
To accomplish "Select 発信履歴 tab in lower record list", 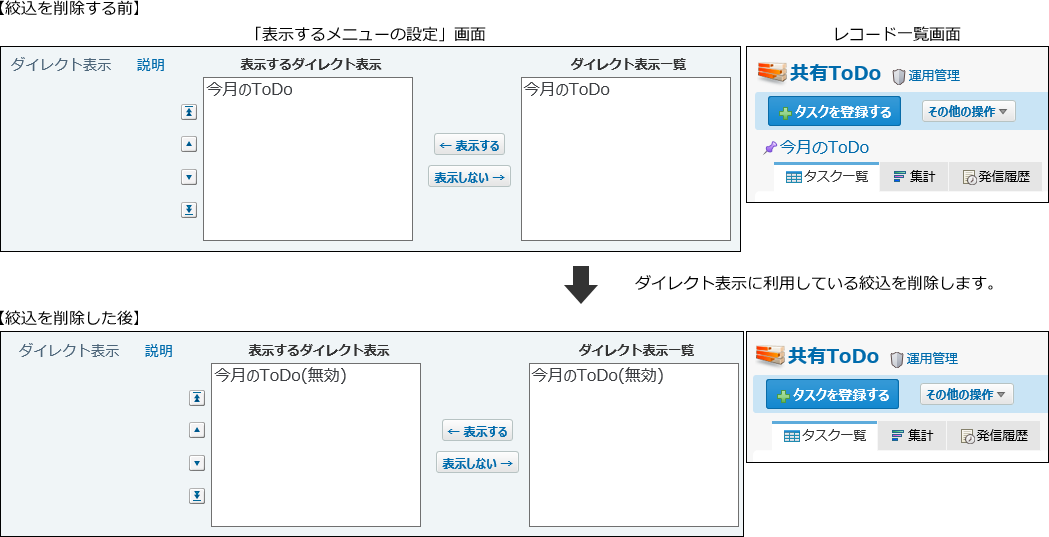I will click(993, 435).
